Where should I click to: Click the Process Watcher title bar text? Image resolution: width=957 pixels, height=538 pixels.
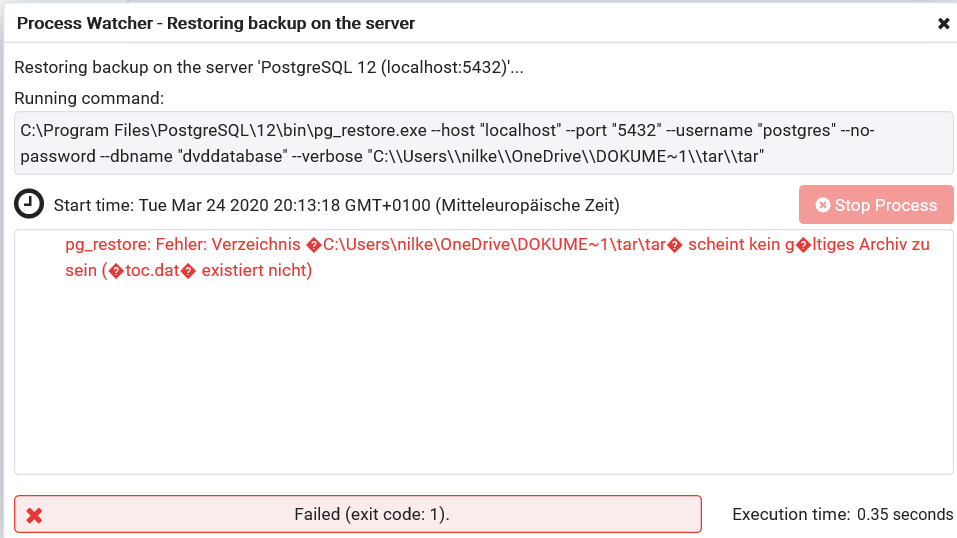(216, 22)
